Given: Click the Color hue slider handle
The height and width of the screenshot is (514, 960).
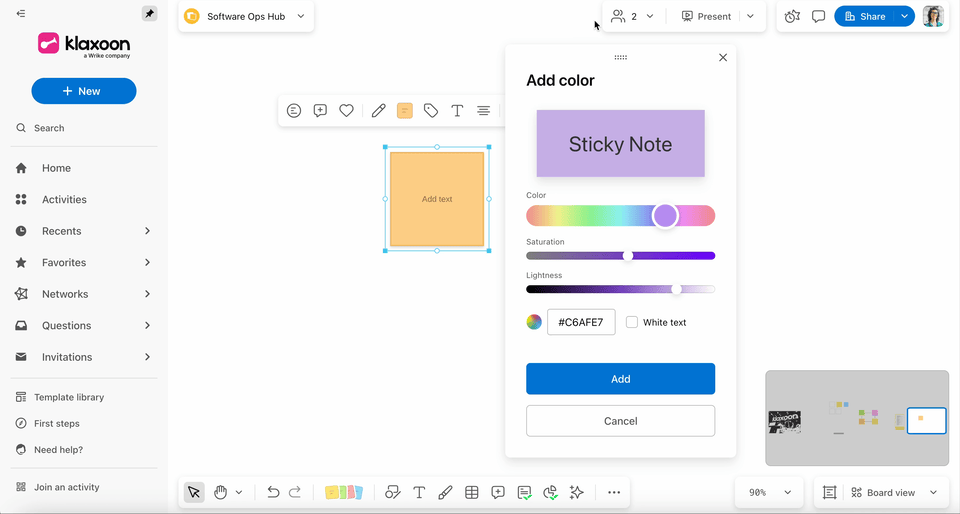Looking at the screenshot, I should coord(665,215).
